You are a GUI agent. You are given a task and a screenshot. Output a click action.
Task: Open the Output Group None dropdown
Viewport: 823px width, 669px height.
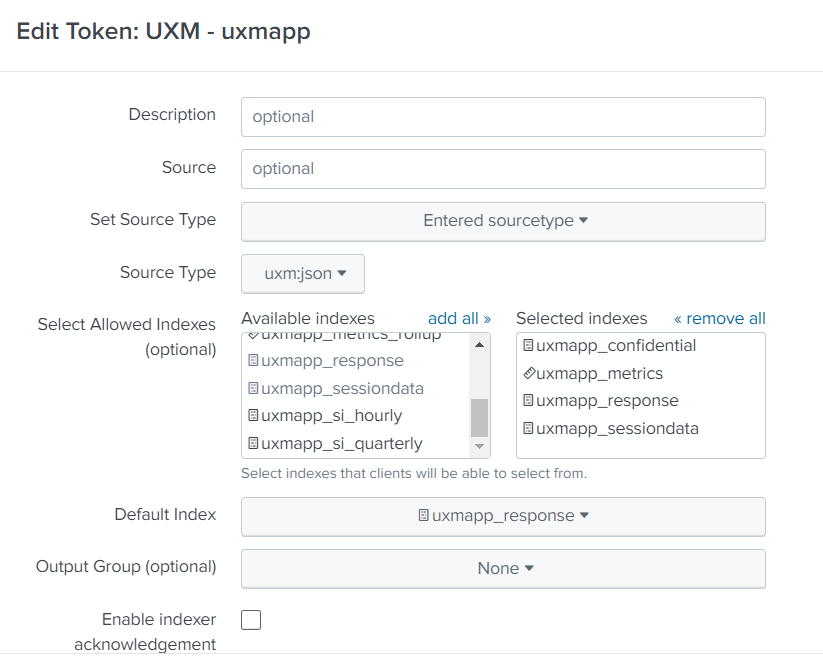coord(503,568)
